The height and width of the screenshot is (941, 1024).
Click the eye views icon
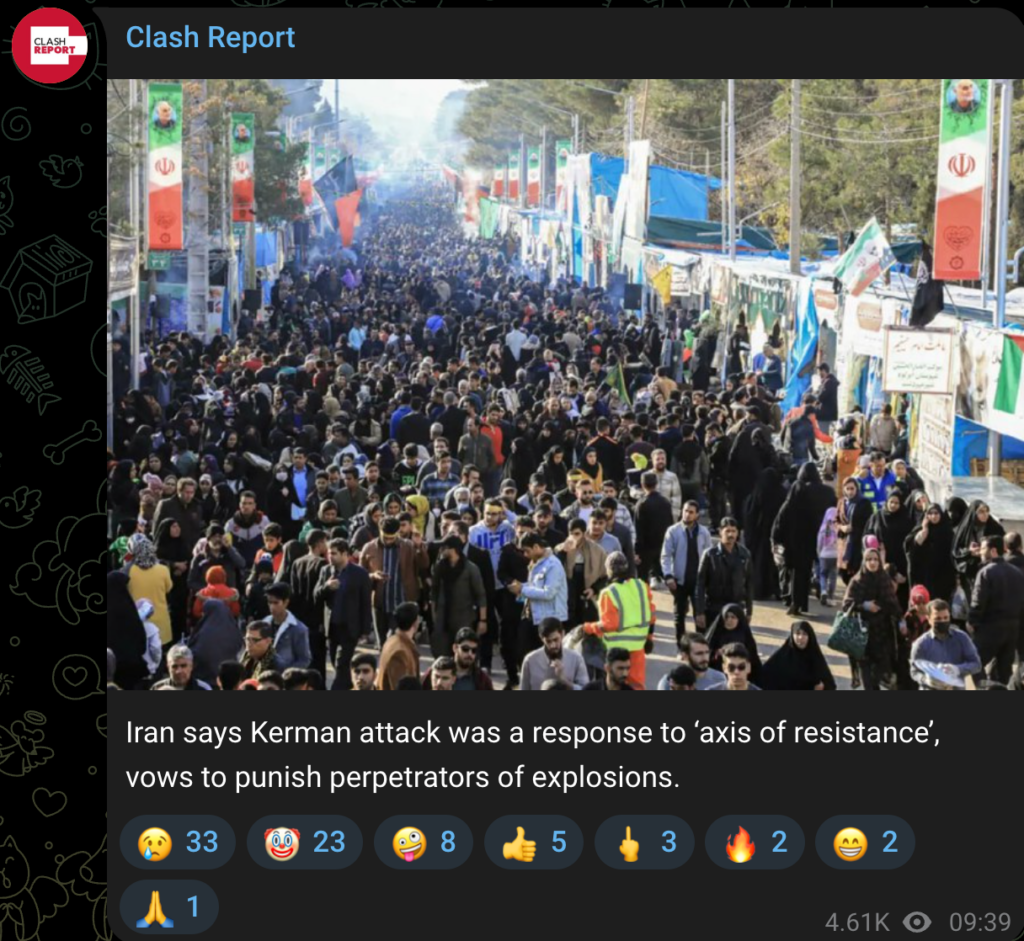(x=917, y=922)
